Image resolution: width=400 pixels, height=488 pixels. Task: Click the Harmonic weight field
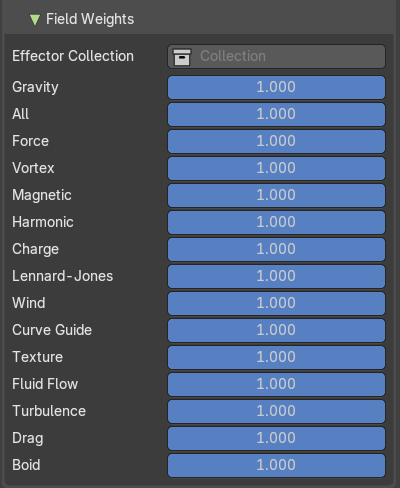point(276,222)
